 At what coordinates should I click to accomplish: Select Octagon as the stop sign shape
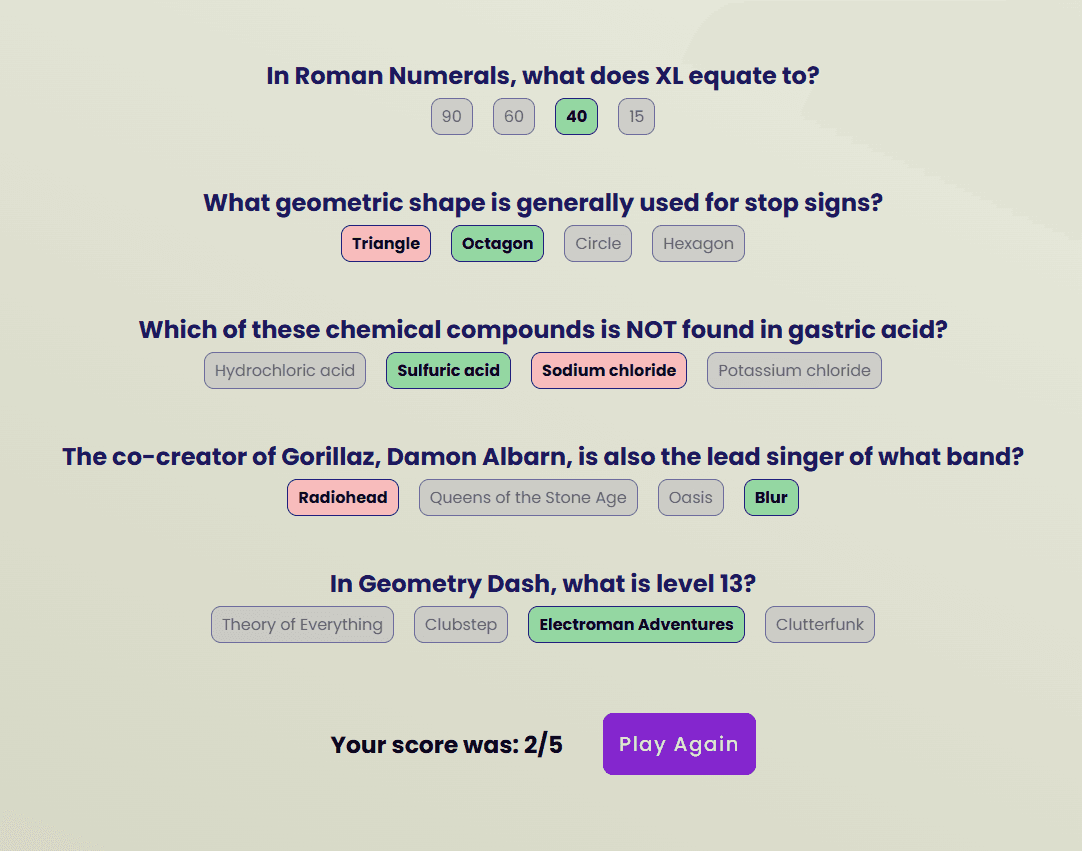pyautogui.click(x=497, y=243)
